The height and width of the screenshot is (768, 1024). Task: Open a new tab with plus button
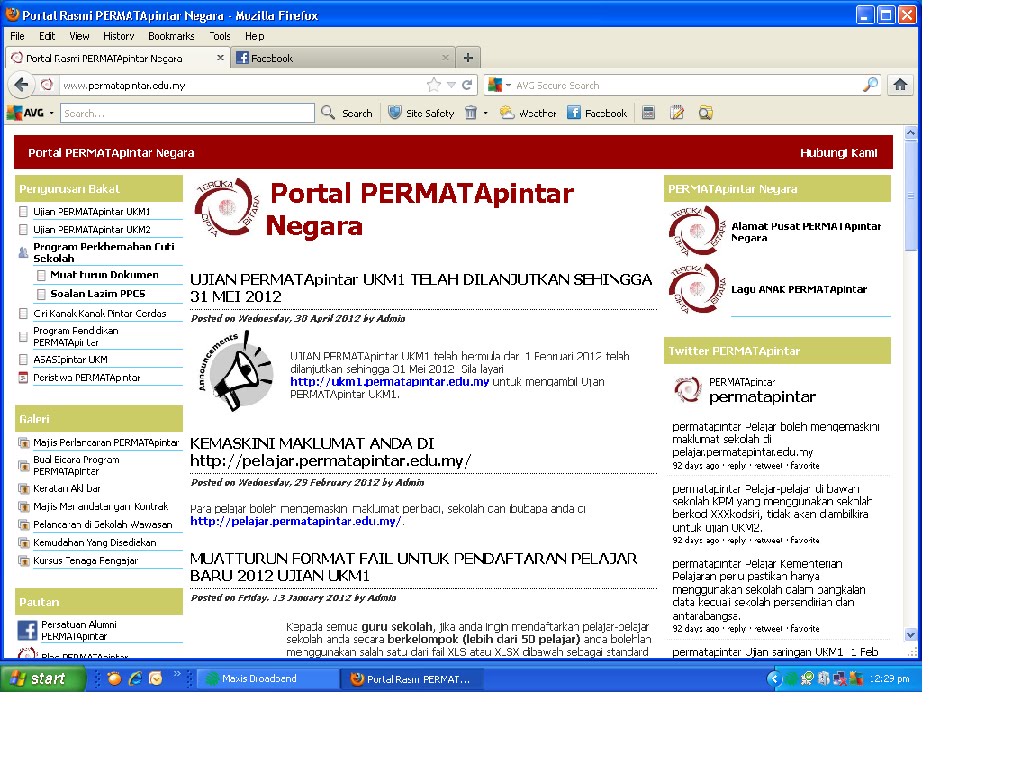[x=468, y=58]
